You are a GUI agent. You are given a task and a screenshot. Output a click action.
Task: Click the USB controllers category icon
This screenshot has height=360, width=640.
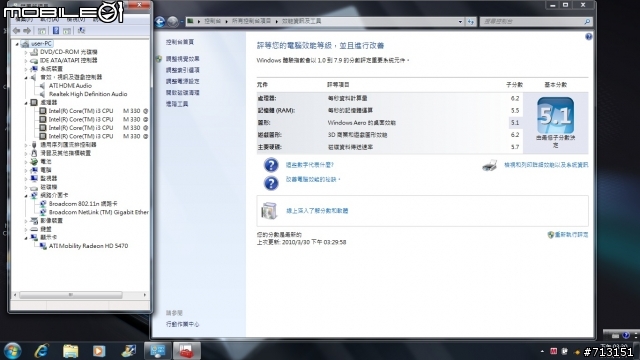[x=34, y=144]
